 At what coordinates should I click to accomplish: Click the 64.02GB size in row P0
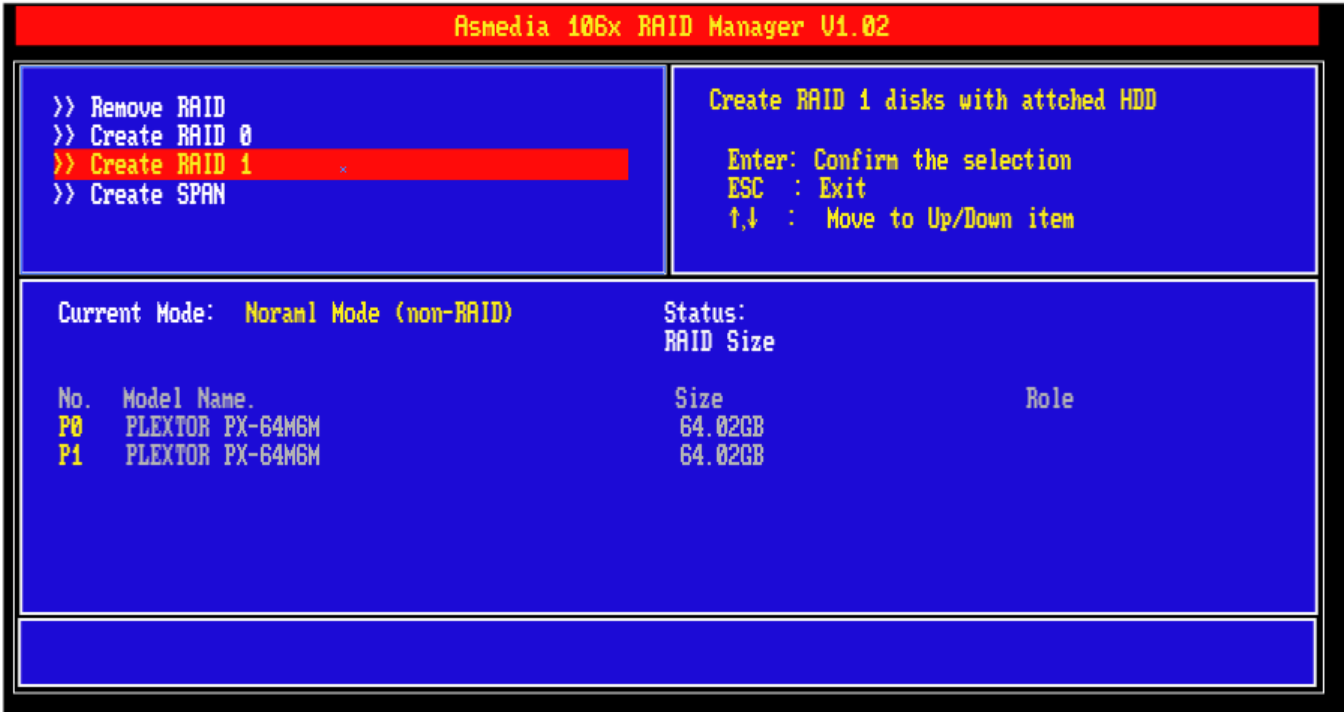click(x=722, y=428)
